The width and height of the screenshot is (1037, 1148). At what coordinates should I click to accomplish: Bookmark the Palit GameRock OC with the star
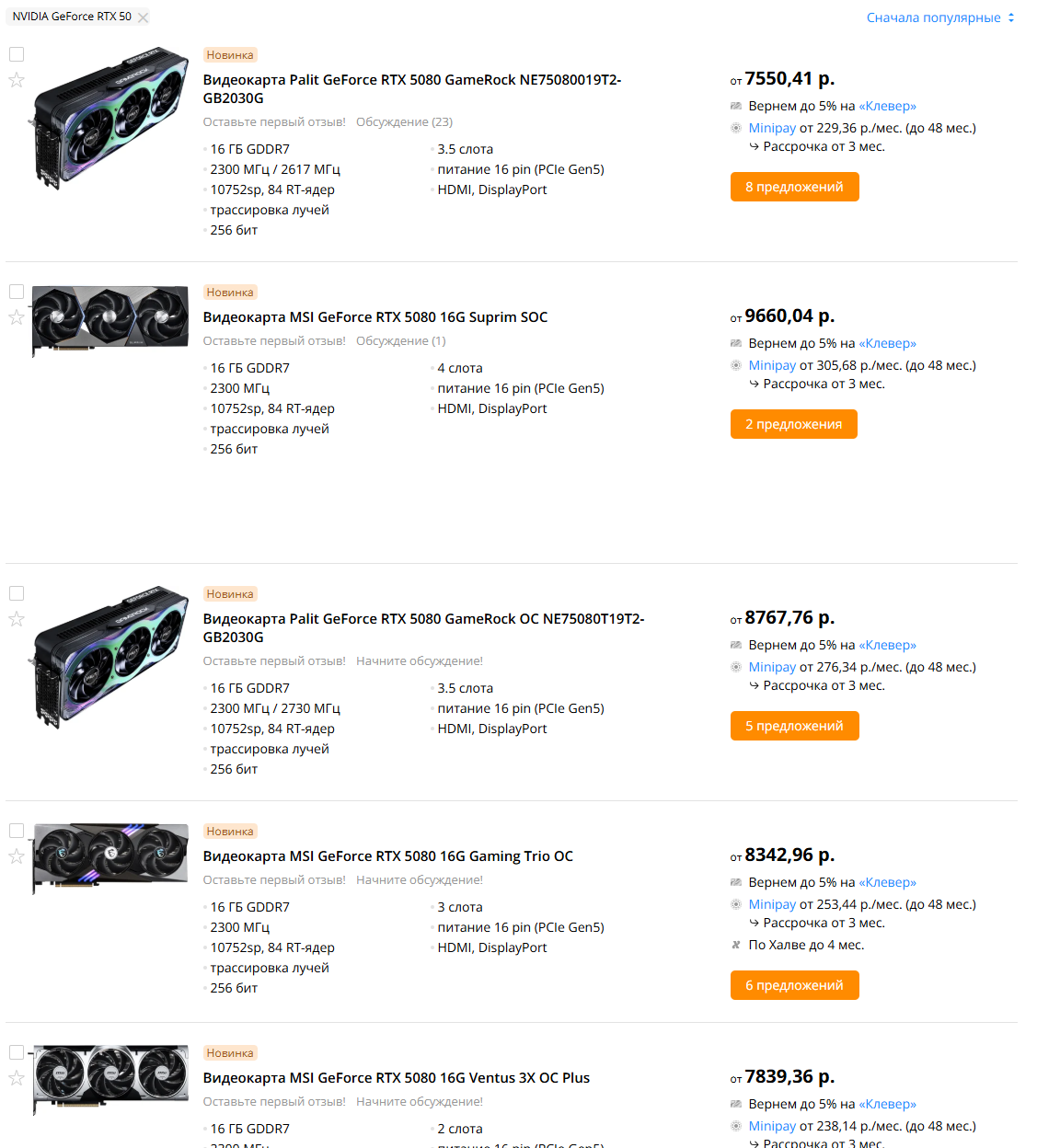tap(17, 619)
